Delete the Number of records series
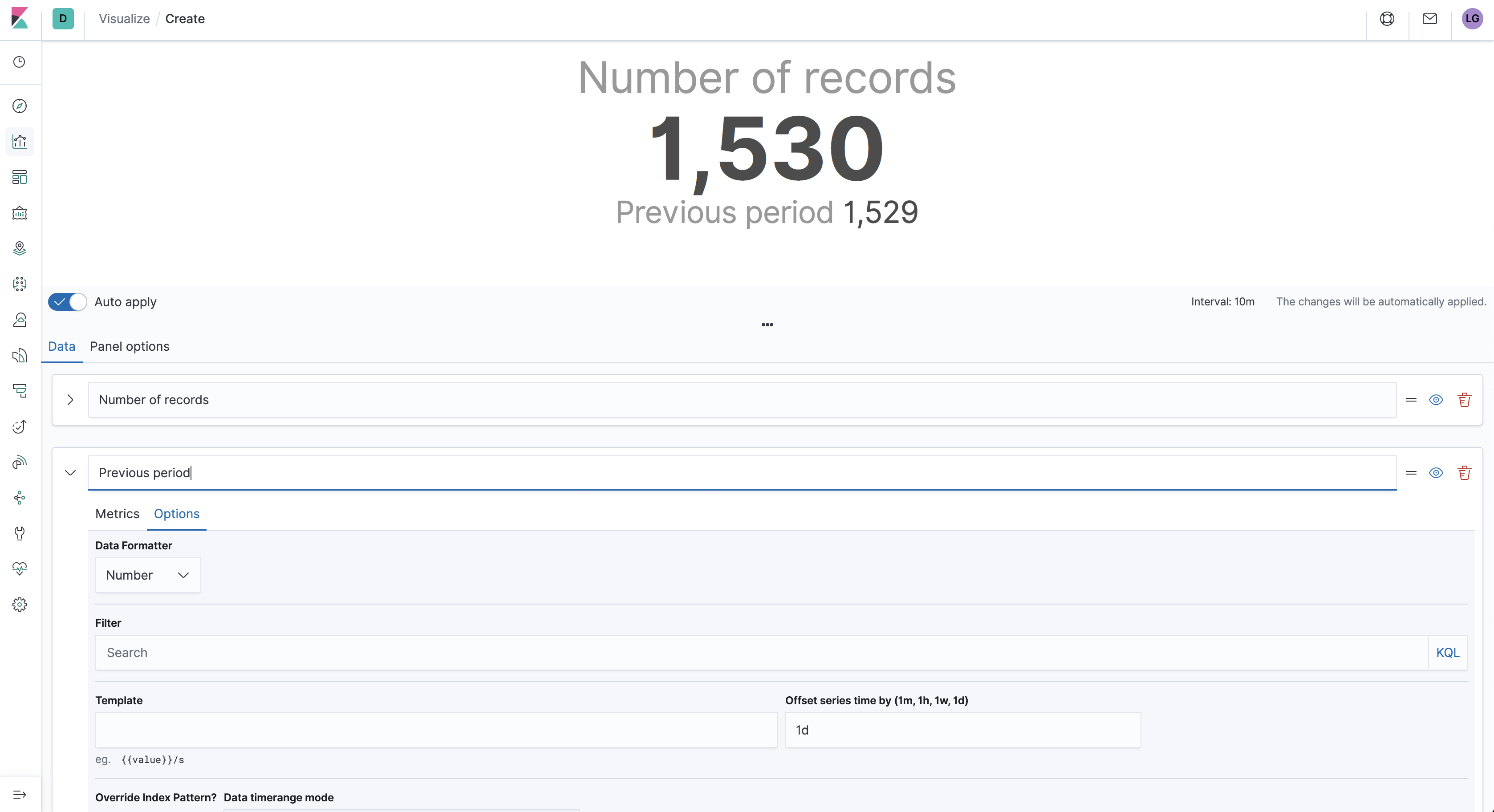This screenshot has height=812, width=1494. (1464, 400)
